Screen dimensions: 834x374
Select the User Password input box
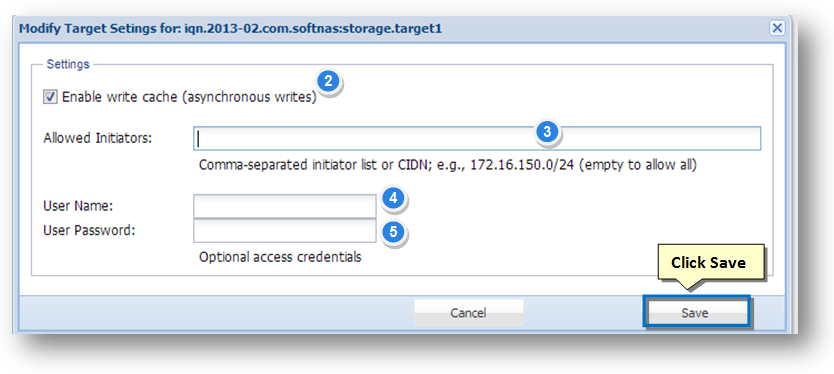click(285, 231)
